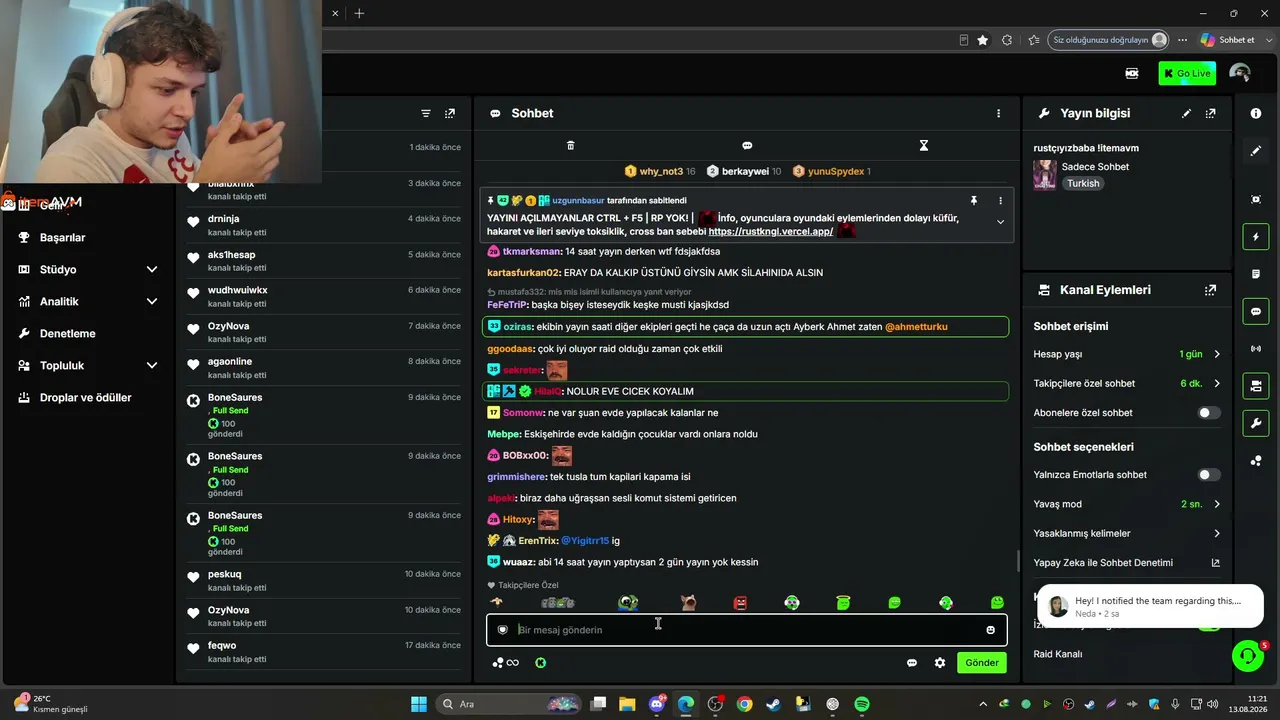Click the chat bubble icon in right sidebar
Viewport: 1280px width, 720px height.
tap(1256, 312)
